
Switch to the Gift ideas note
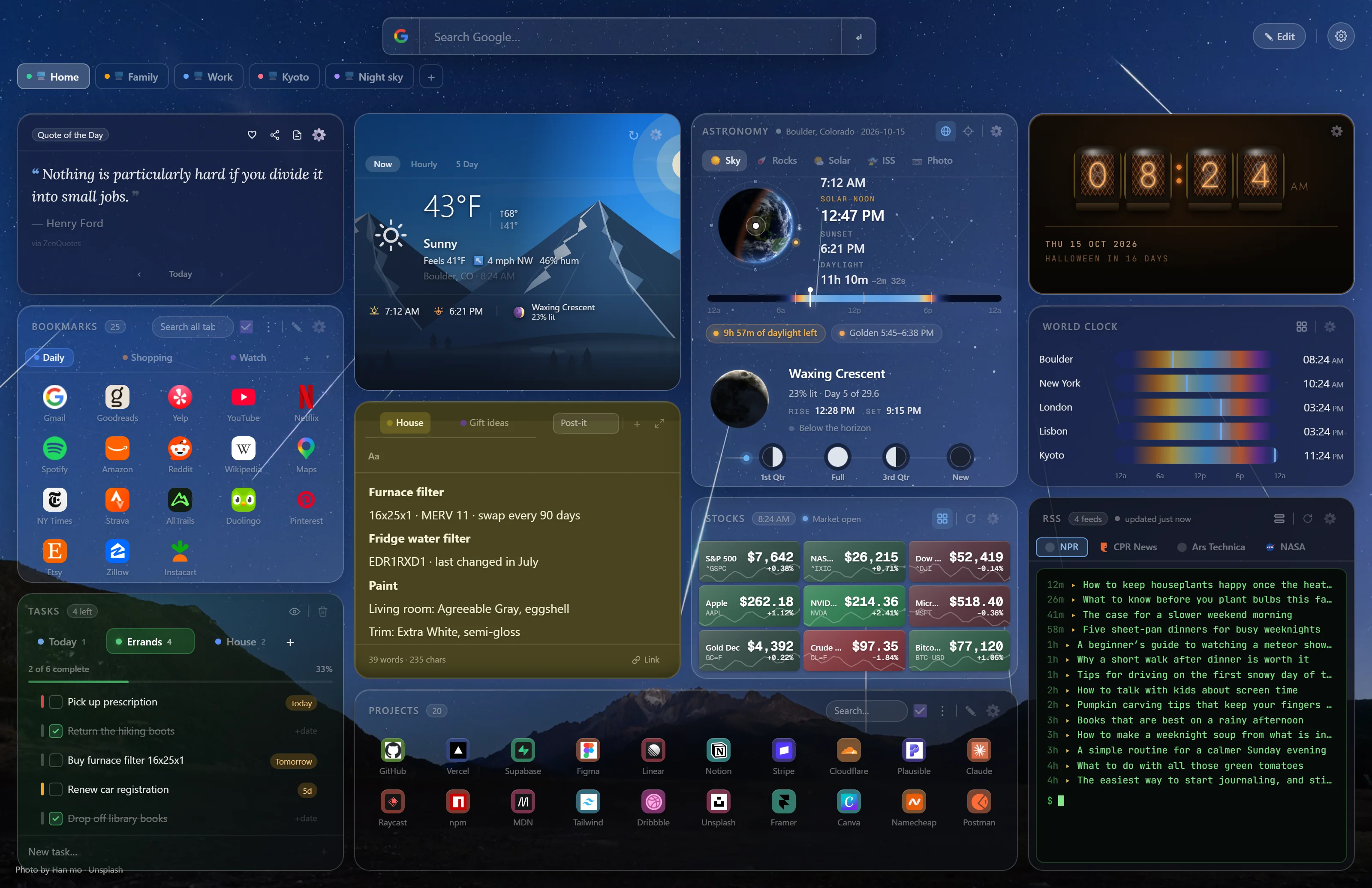click(x=485, y=423)
